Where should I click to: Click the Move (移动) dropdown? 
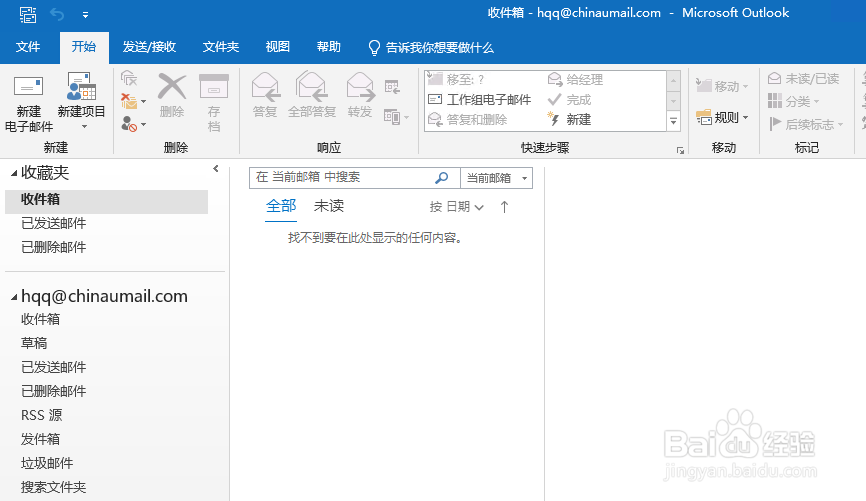[x=722, y=86]
